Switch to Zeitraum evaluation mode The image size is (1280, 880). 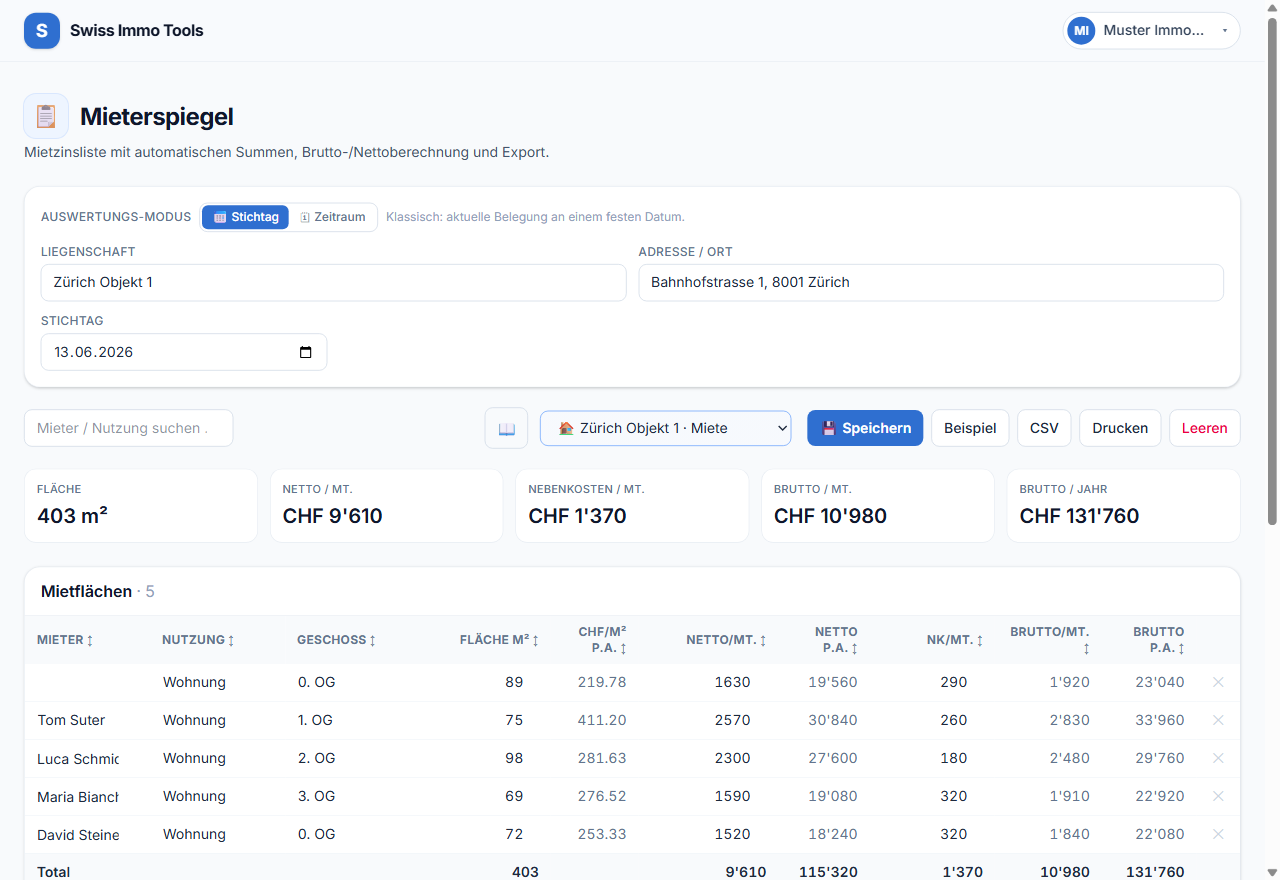(x=333, y=217)
